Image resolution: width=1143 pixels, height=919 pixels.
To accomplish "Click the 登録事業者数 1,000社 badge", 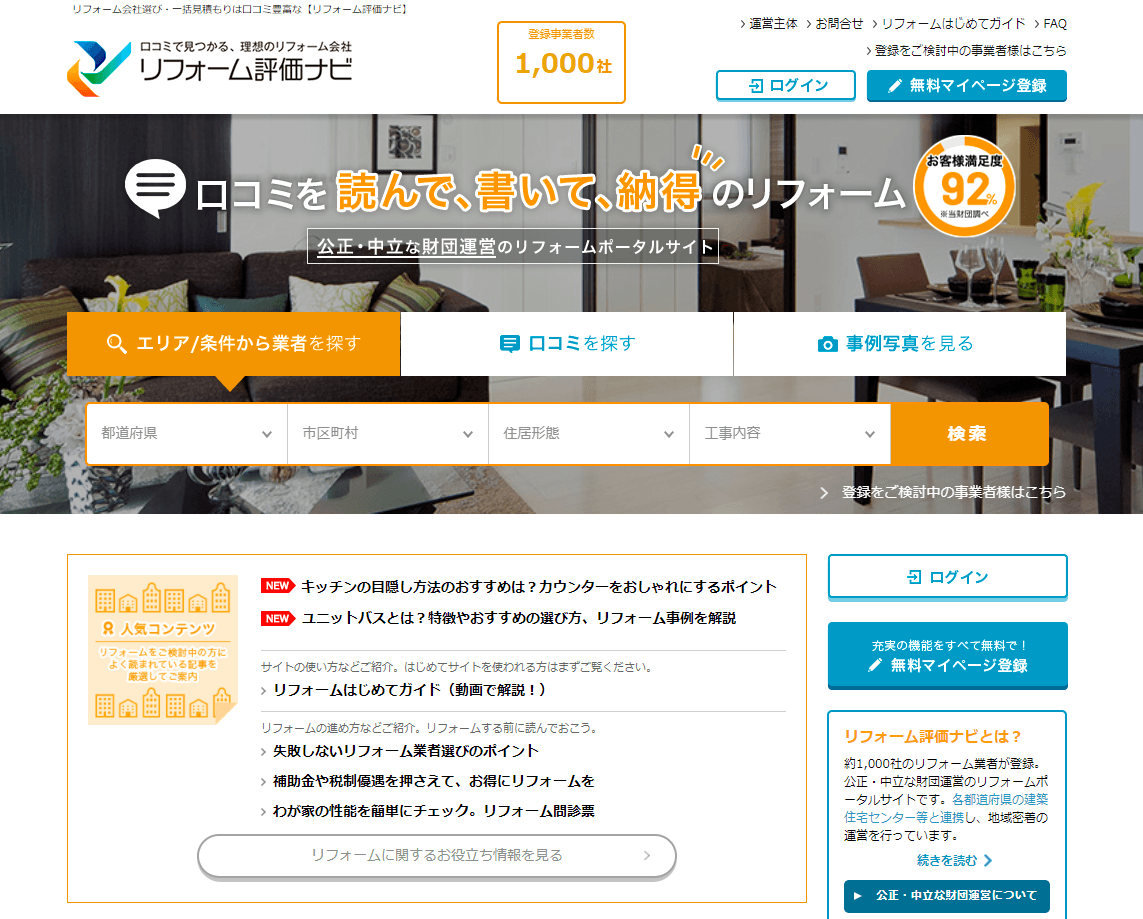I will pos(561,61).
